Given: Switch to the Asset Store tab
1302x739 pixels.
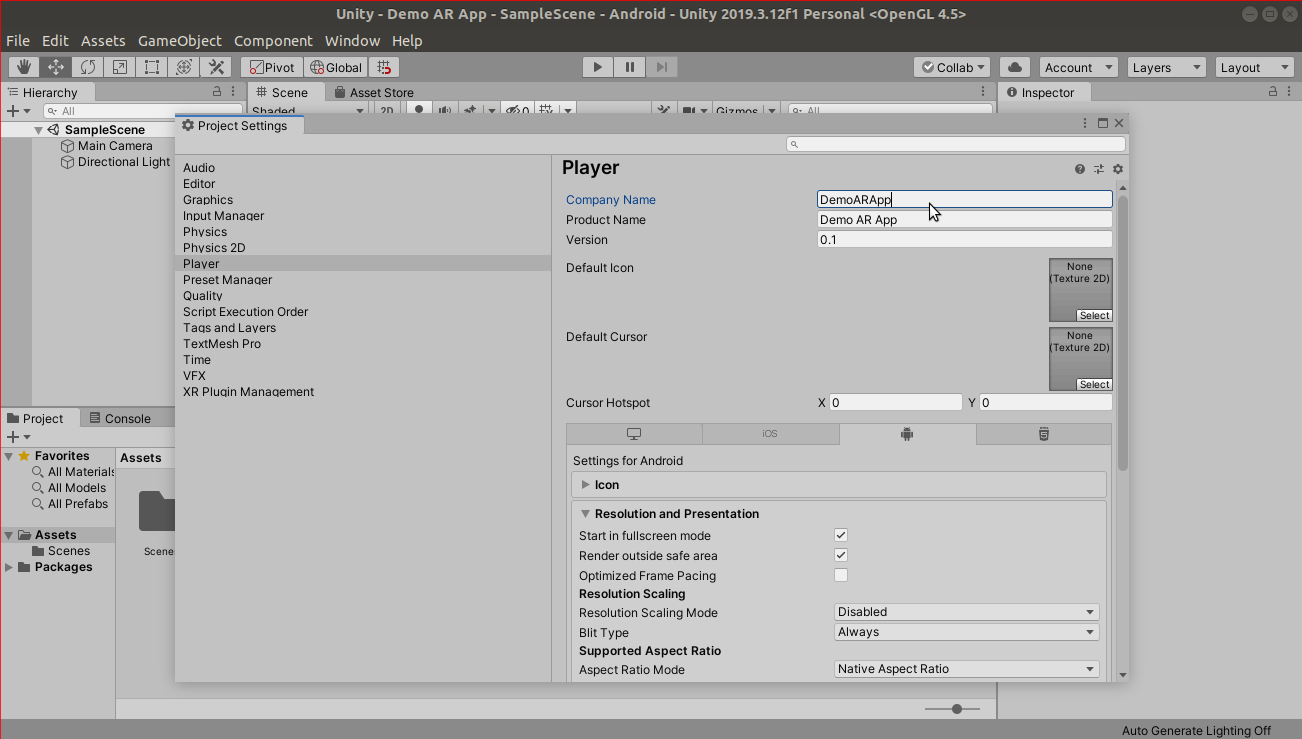Looking at the screenshot, I should (373, 92).
